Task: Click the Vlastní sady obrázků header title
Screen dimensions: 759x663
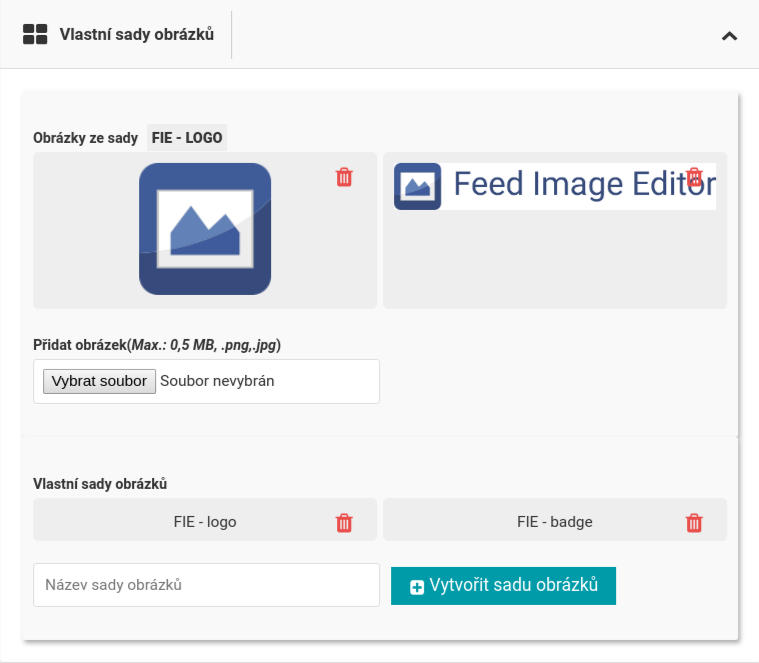Action: coord(137,34)
